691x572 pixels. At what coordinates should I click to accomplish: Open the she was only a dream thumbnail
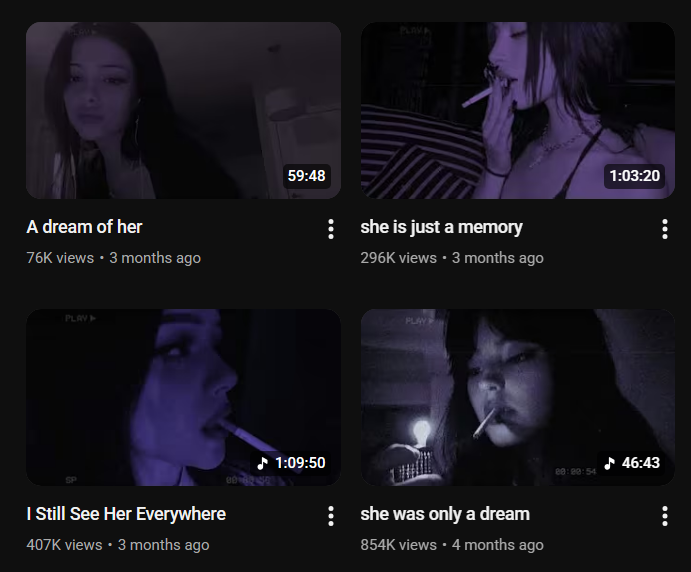[518, 397]
